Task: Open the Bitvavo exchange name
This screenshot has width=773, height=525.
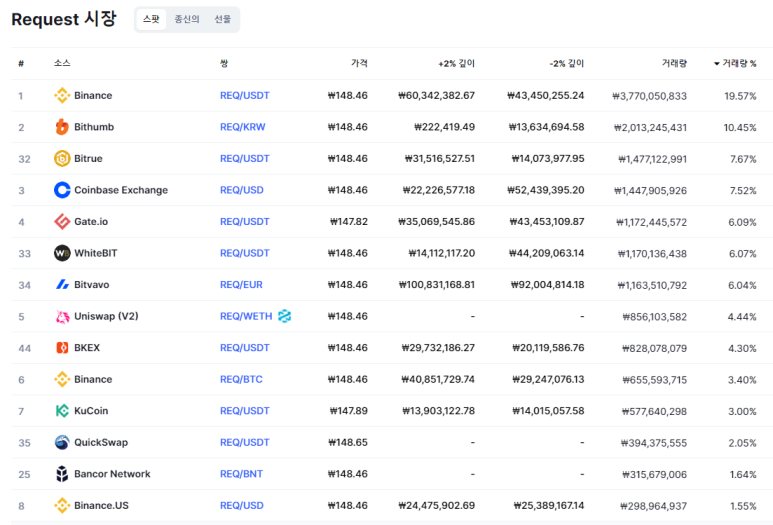Action: [x=92, y=284]
